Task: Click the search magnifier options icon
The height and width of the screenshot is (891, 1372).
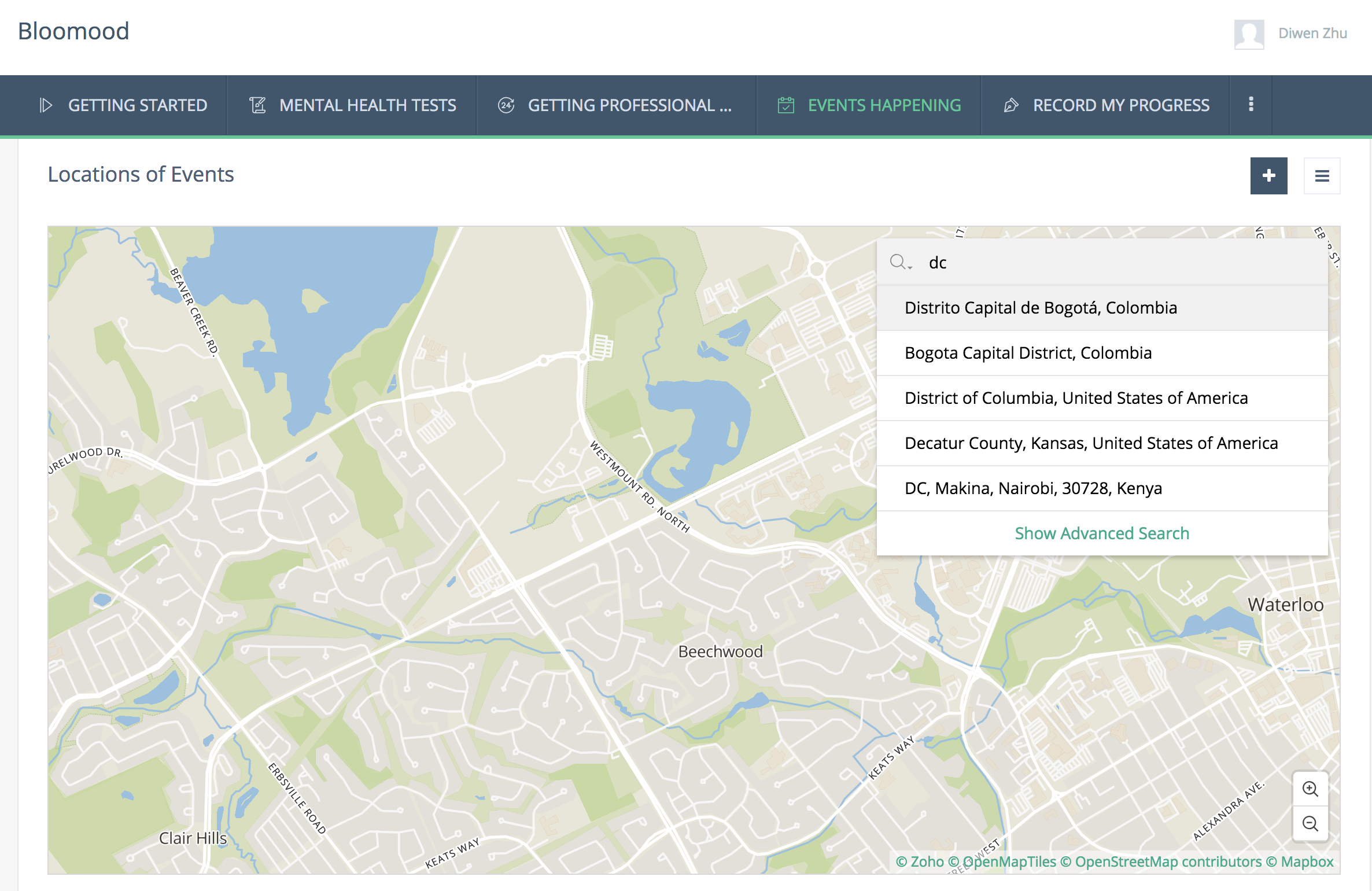Action: [x=900, y=263]
